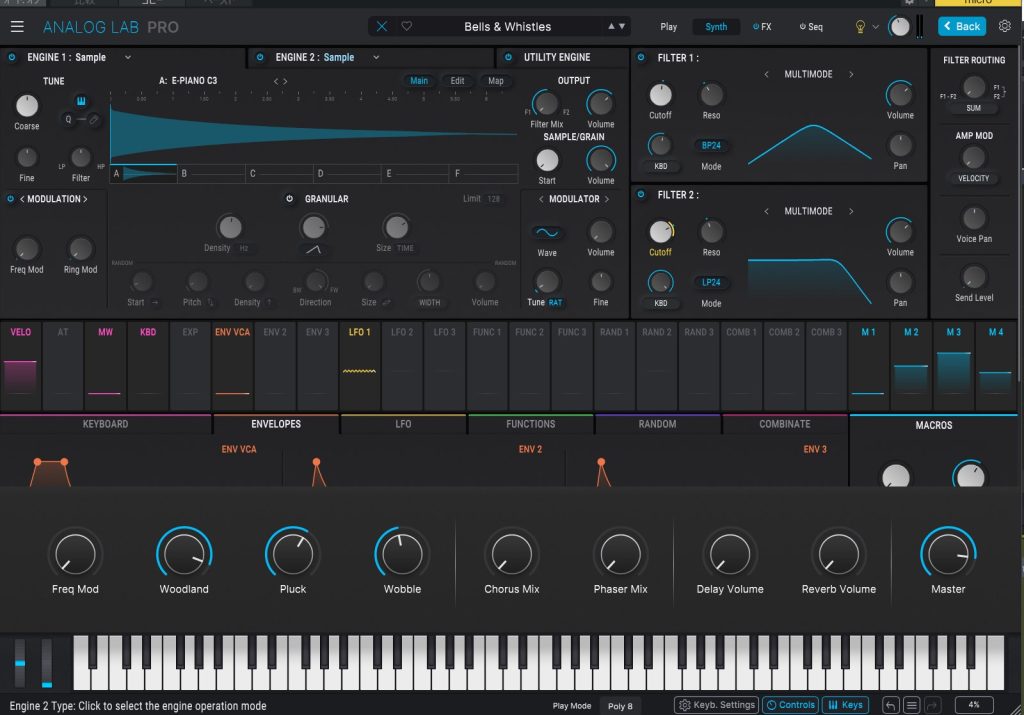Screen dimensions: 1024x715
Task: Open Filter 2 LP24 mode dropdown
Action: [711, 283]
